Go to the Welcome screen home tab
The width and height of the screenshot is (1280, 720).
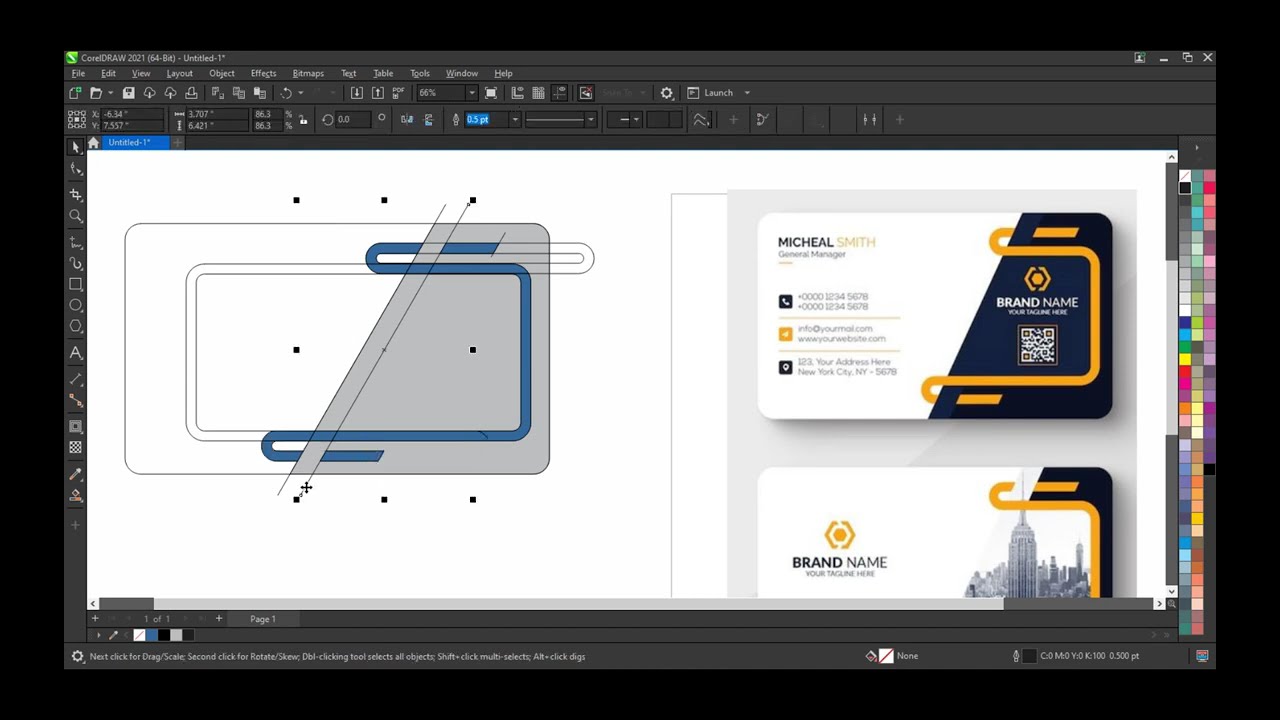pyautogui.click(x=93, y=143)
